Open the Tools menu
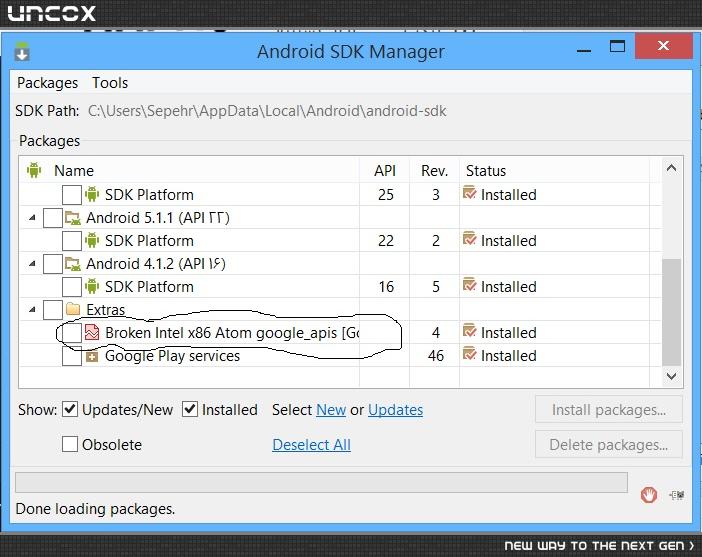This screenshot has height=557, width=702. [110, 83]
